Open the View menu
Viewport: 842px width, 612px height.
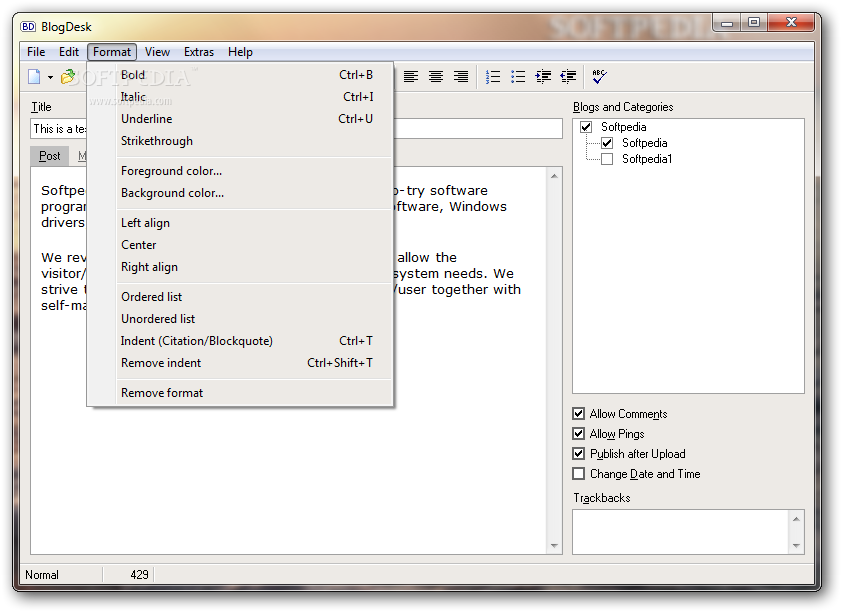[157, 52]
